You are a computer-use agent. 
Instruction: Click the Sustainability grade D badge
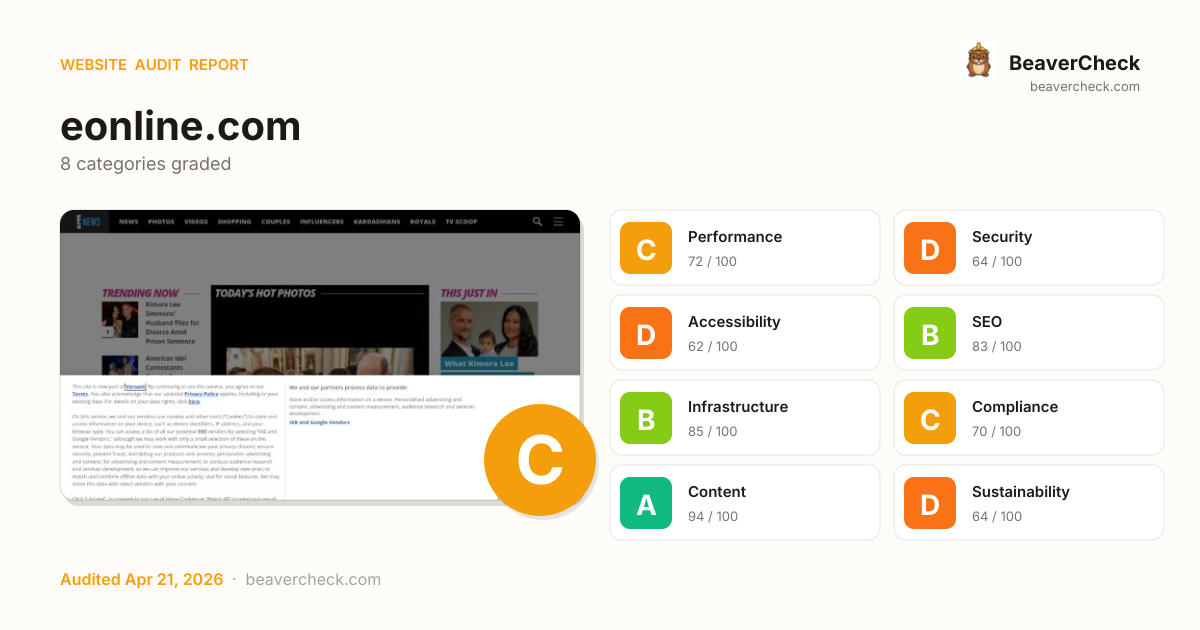930,503
